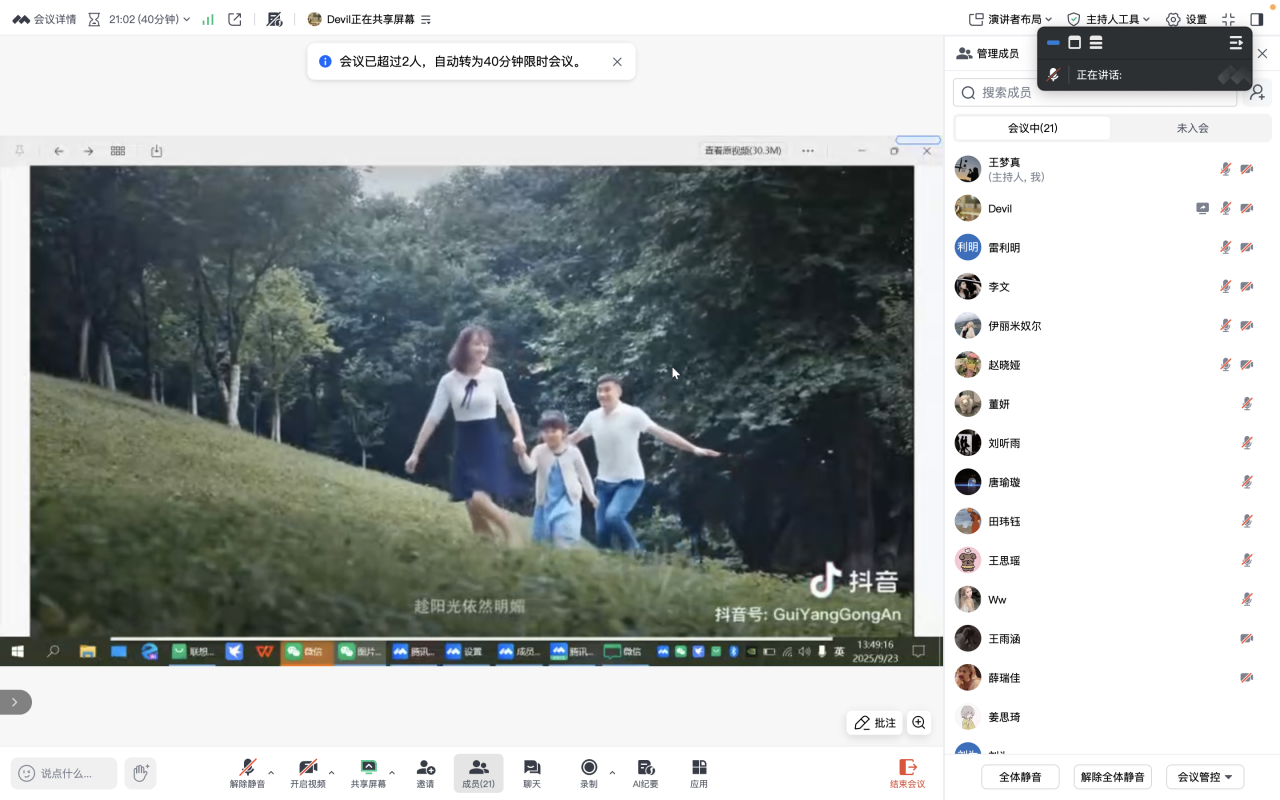Toggle microphone mute for 雷利明
This screenshot has width=1280, height=800.
[x=1225, y=248]
